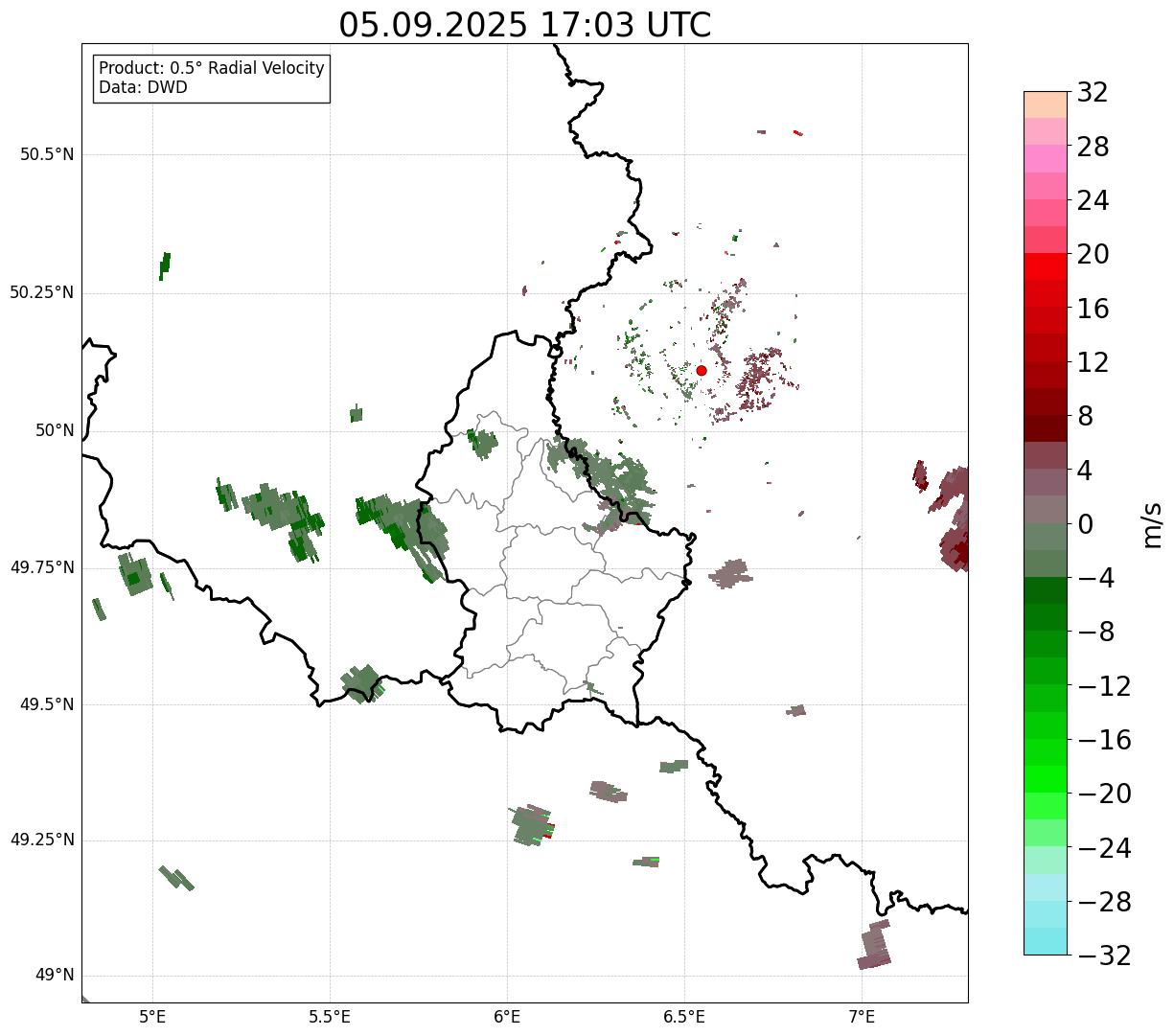Click the 49.5°N latitude label

pyautogui.click(x=47, y=704)
